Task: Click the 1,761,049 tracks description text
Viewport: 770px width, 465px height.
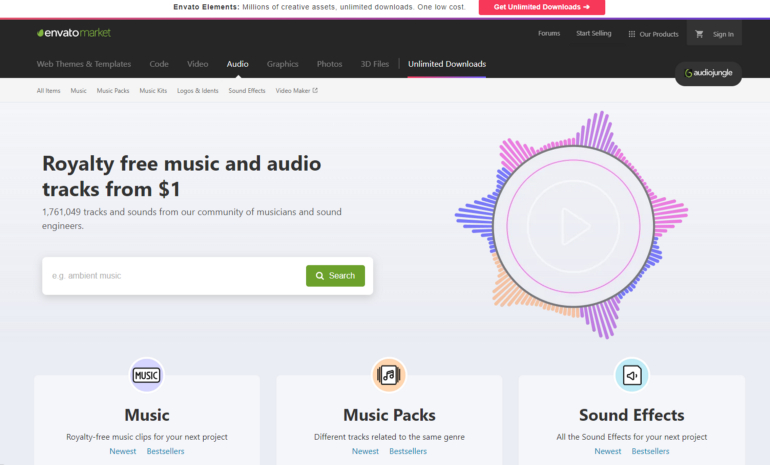Action: point(192,219)
